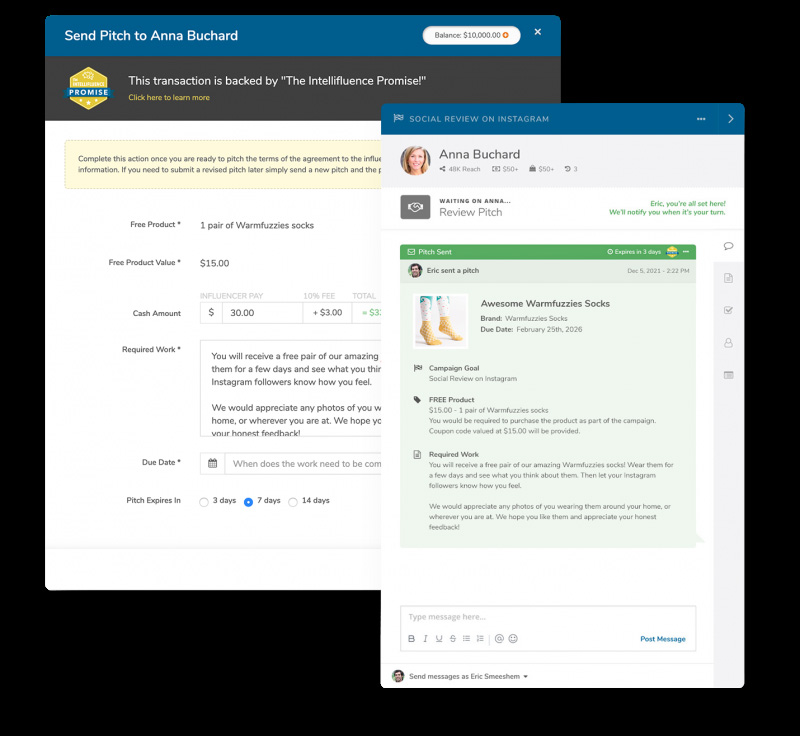Screen dimensions: 800x736
Task: Click the @ mention icon in message editor
Action: click(x=499, y=639)
